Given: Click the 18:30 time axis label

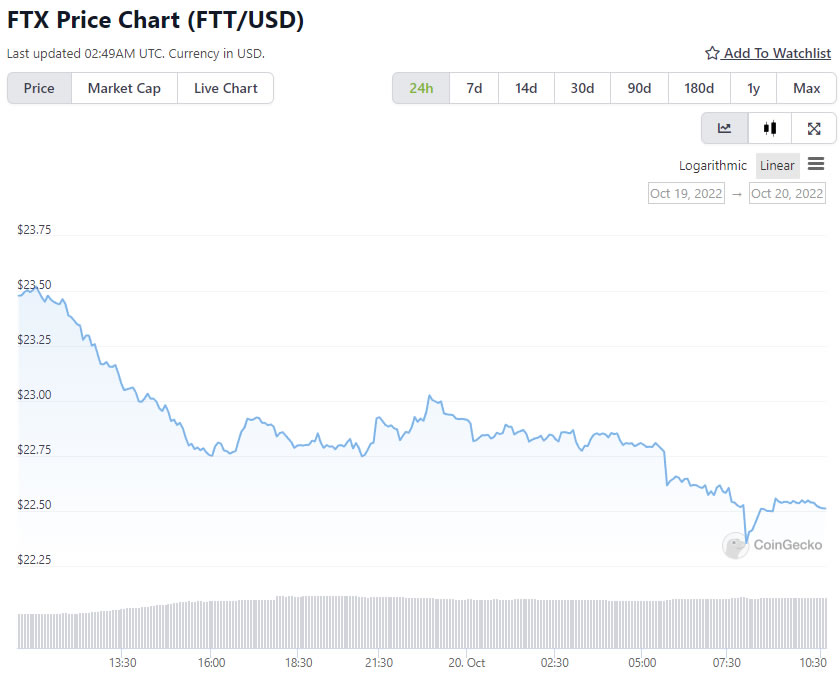Looking at the screenshot, I should tap(298, 663).
